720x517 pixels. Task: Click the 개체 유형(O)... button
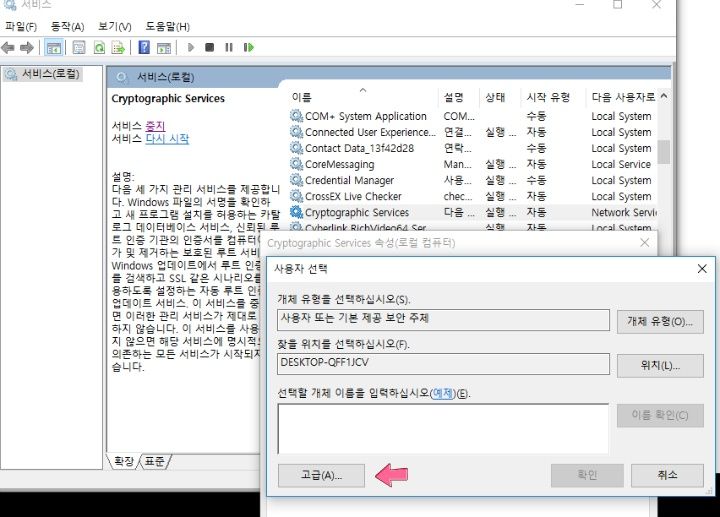[660, 321]
